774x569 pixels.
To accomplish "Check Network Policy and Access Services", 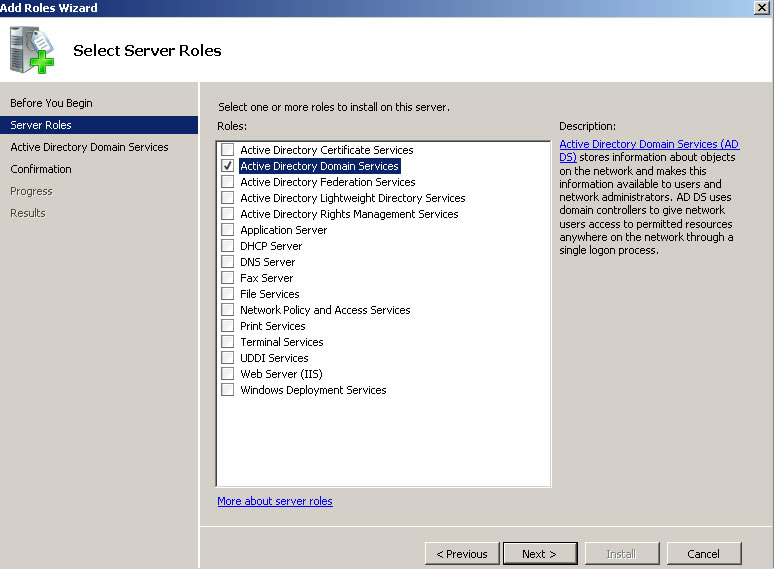I will coord(228,310).
